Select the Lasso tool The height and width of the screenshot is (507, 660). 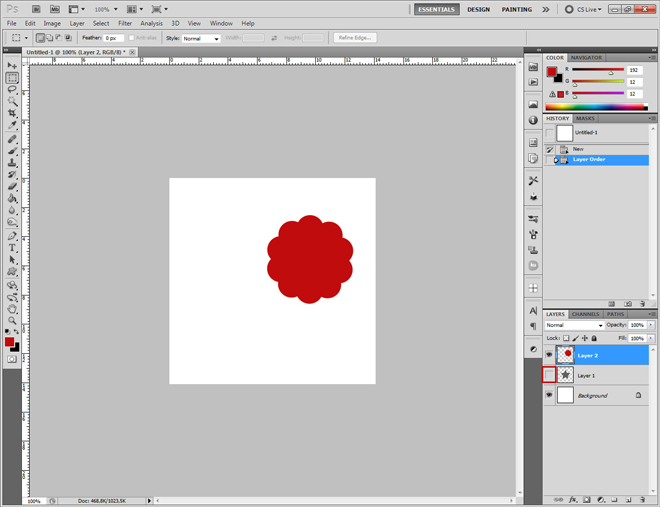12,89
